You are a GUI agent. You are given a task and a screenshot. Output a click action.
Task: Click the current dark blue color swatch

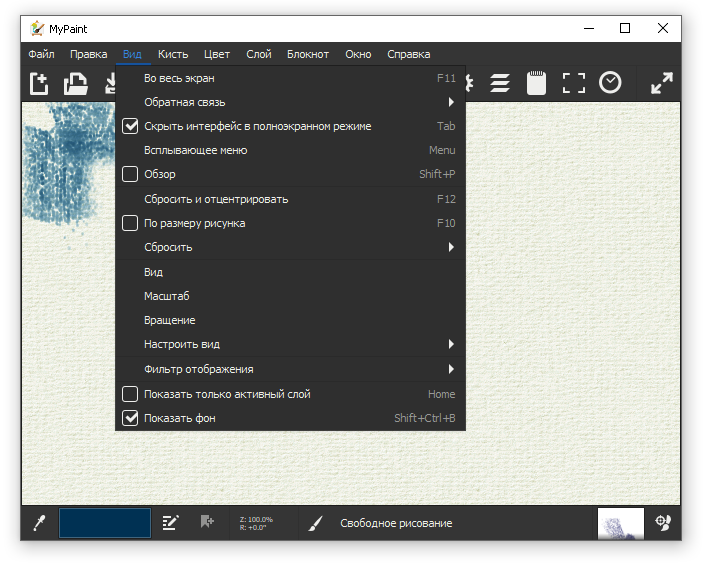coord(105,523)
